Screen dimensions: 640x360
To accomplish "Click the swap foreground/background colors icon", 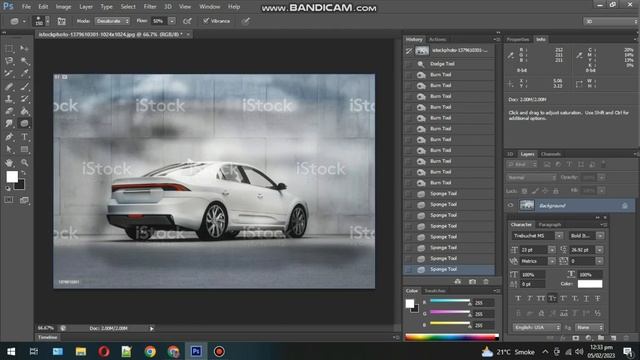I will [x=23, y=173].
